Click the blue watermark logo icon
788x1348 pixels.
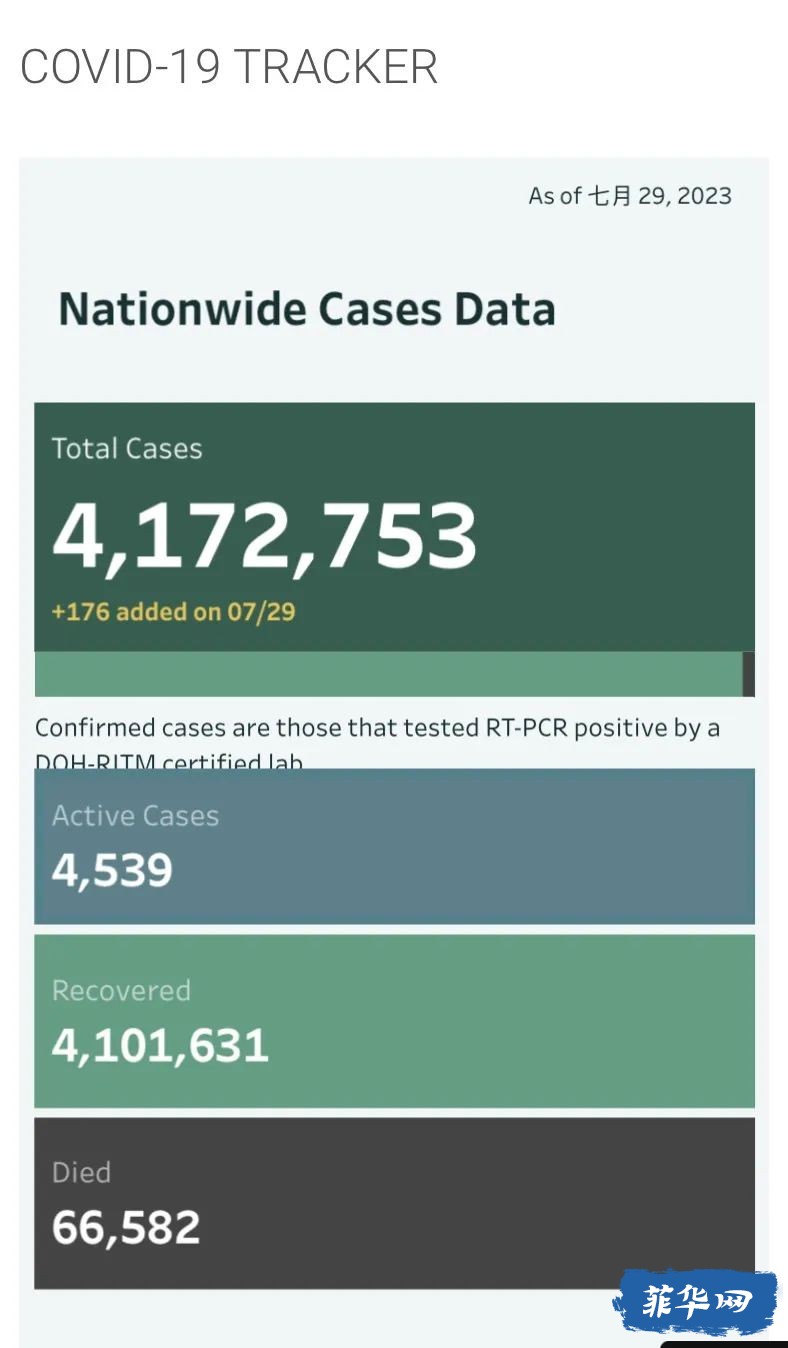click(x=696, y=1301)
